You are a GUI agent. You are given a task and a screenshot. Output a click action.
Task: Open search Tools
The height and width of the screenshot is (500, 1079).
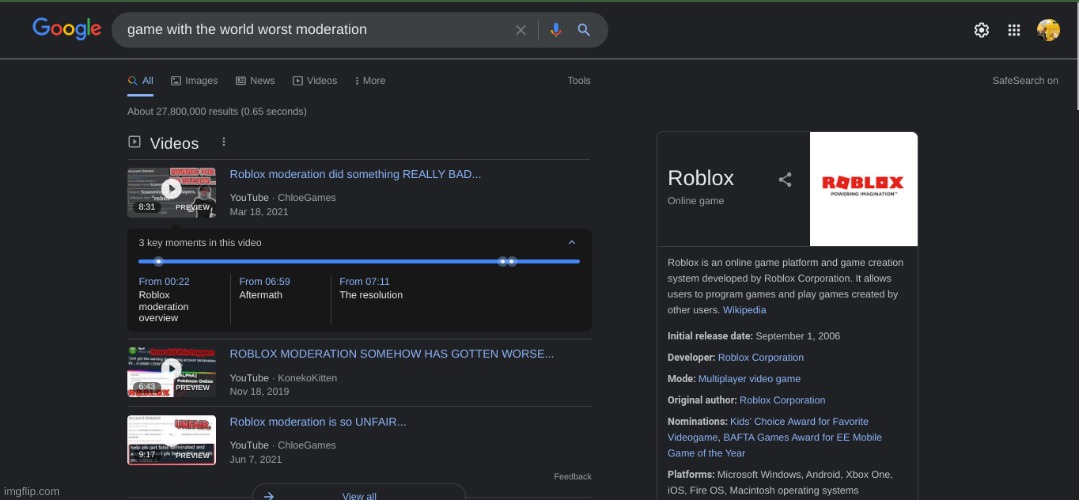pyautogui.click(x=579, y=80)
